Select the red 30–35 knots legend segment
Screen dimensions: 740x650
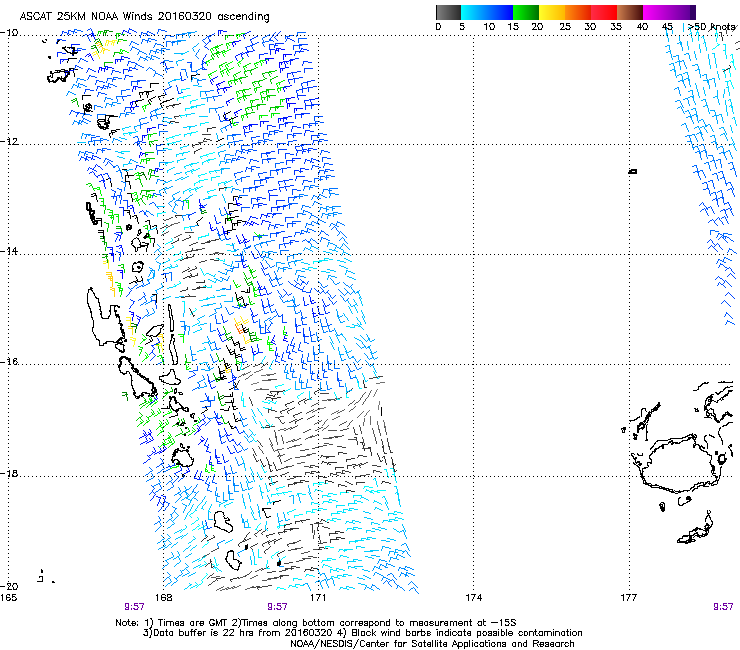tap(604, 12)
